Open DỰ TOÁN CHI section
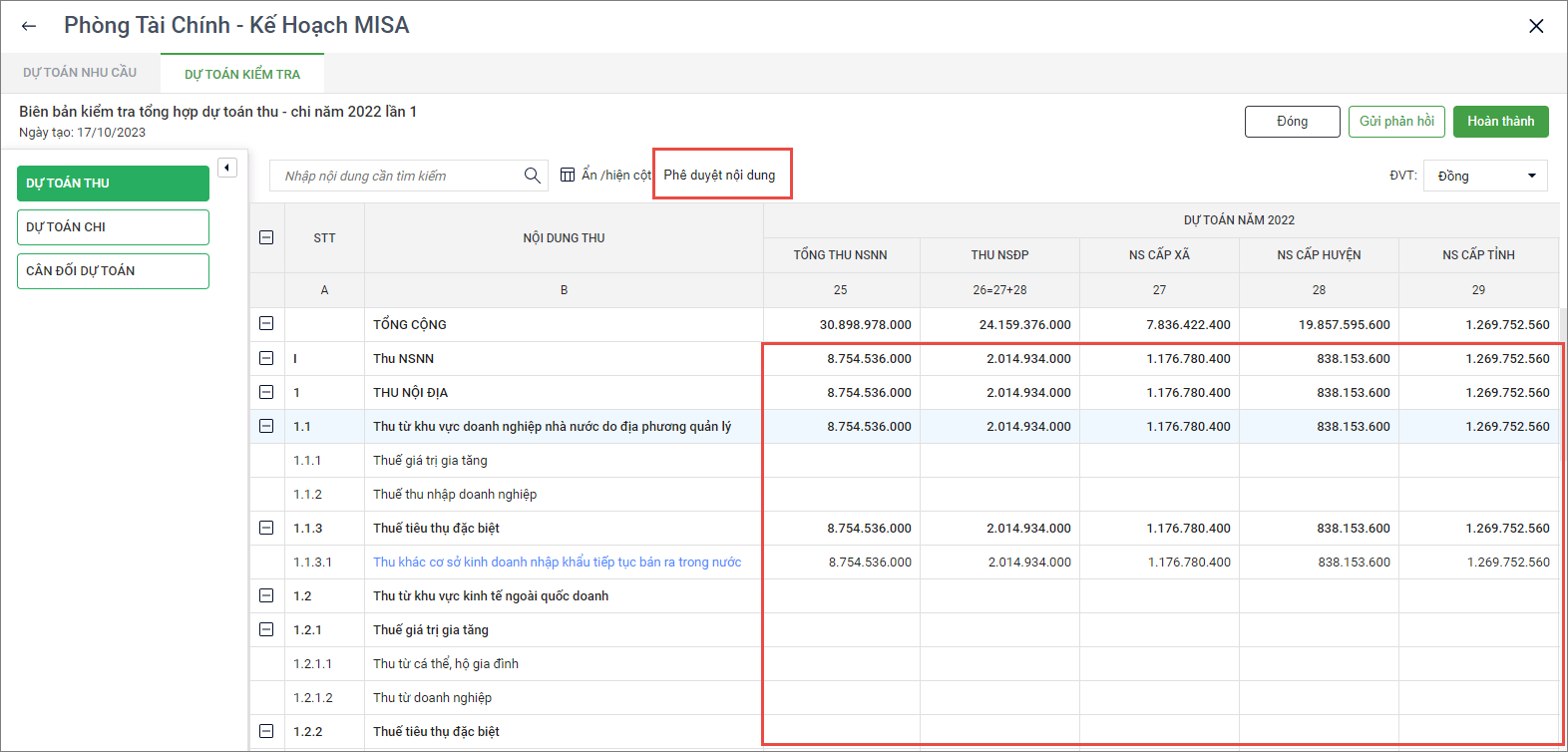1568x752 pixels. (x=113, y=227)
